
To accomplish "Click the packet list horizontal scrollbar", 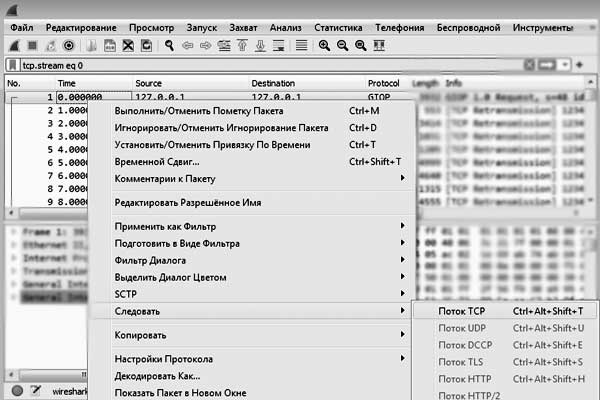I will click(x=54, y=213).
